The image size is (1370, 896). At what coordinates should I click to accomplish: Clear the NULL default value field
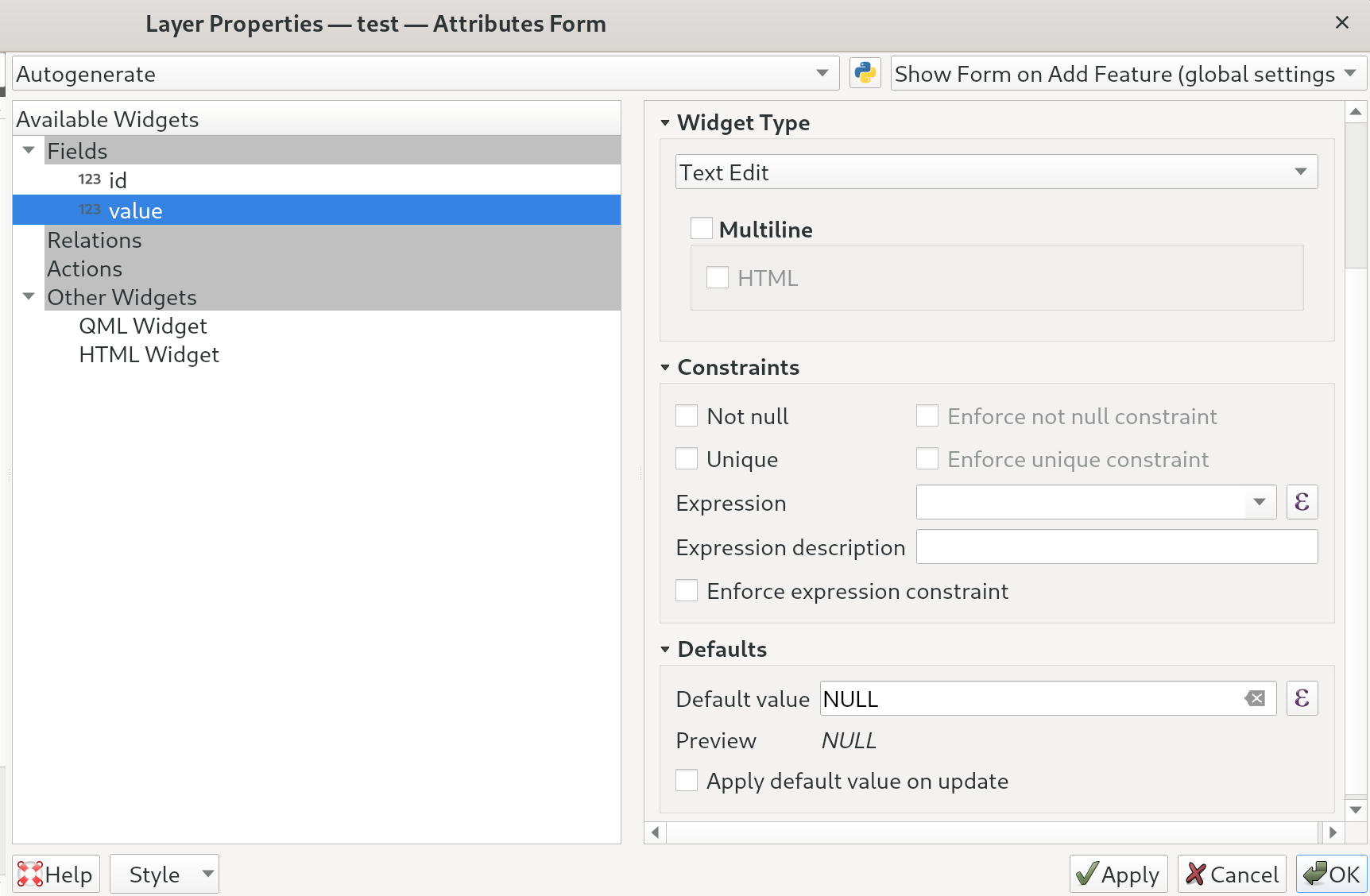coord(1255,698)
